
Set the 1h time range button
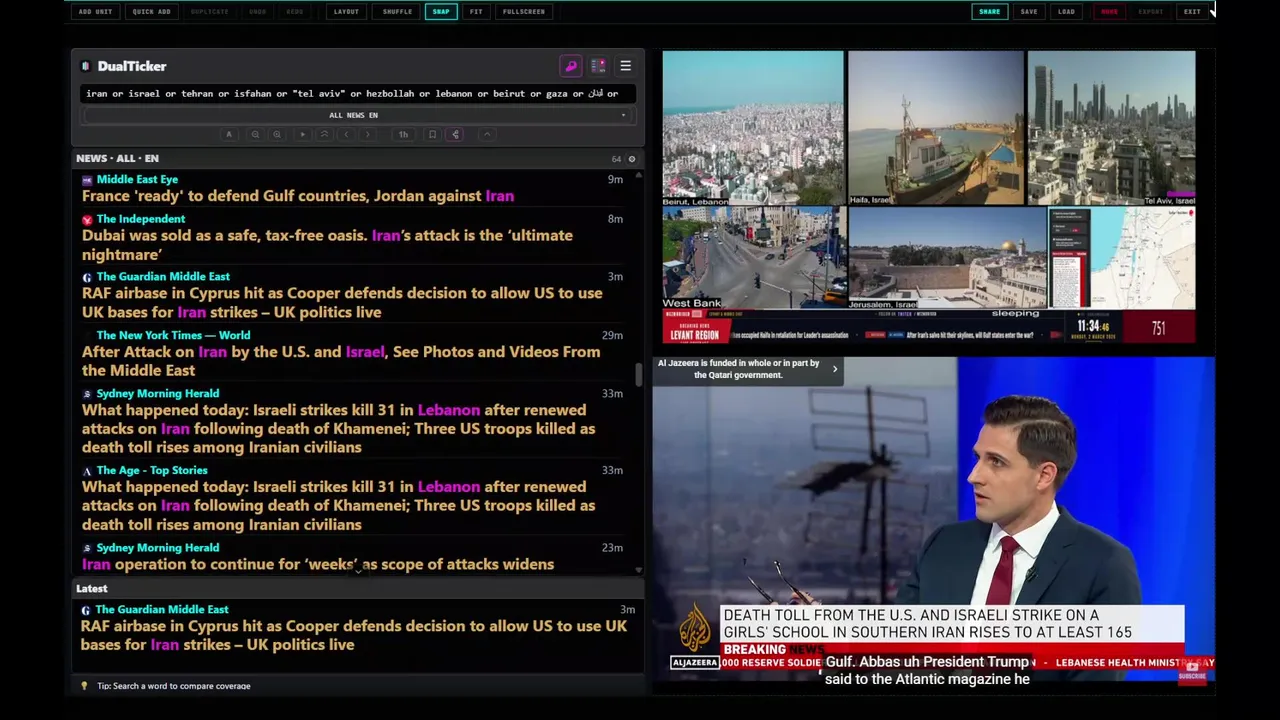[x=403, y=134]
